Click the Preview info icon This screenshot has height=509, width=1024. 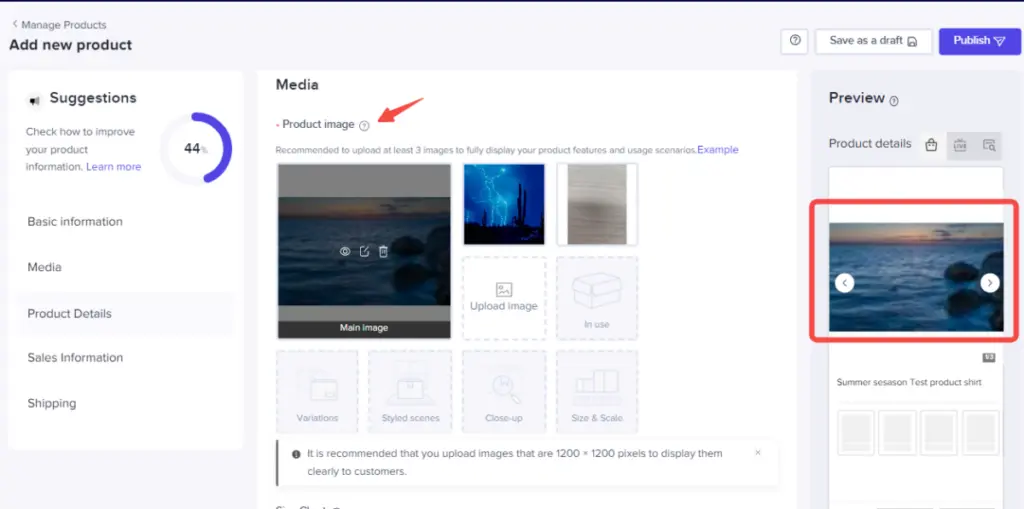tap(894, 100)
